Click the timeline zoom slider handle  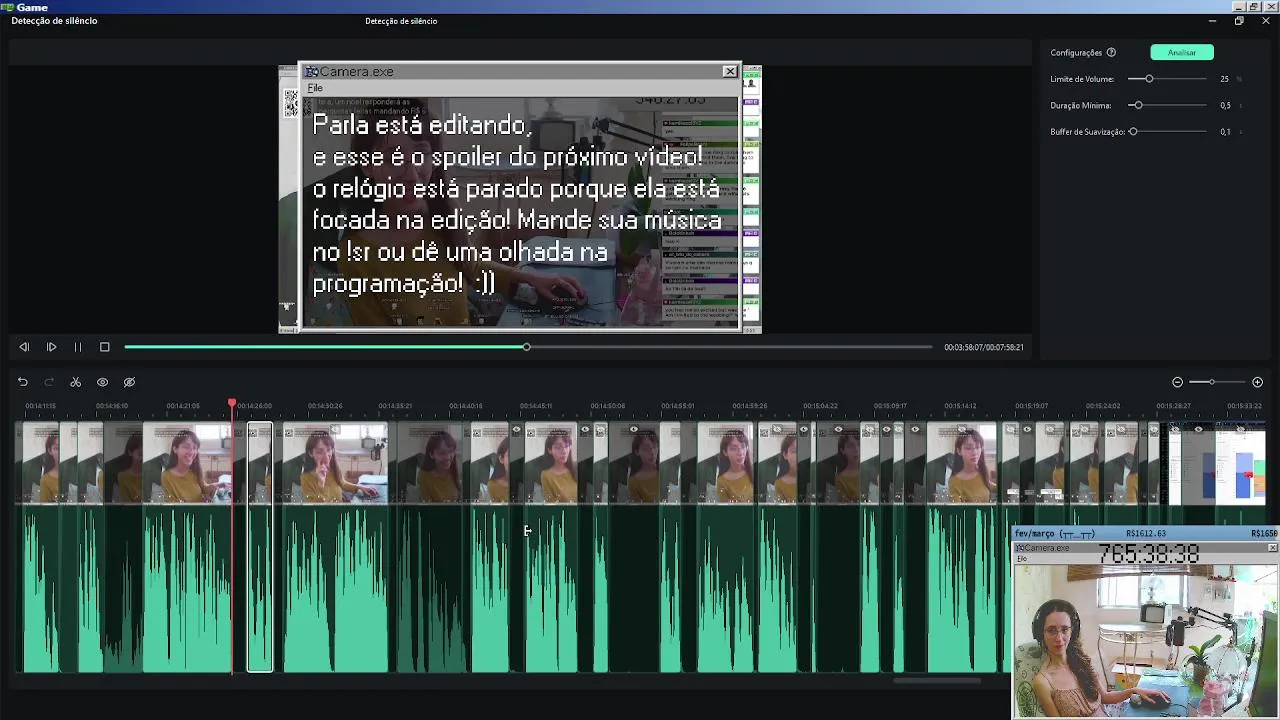(1211, 382)
